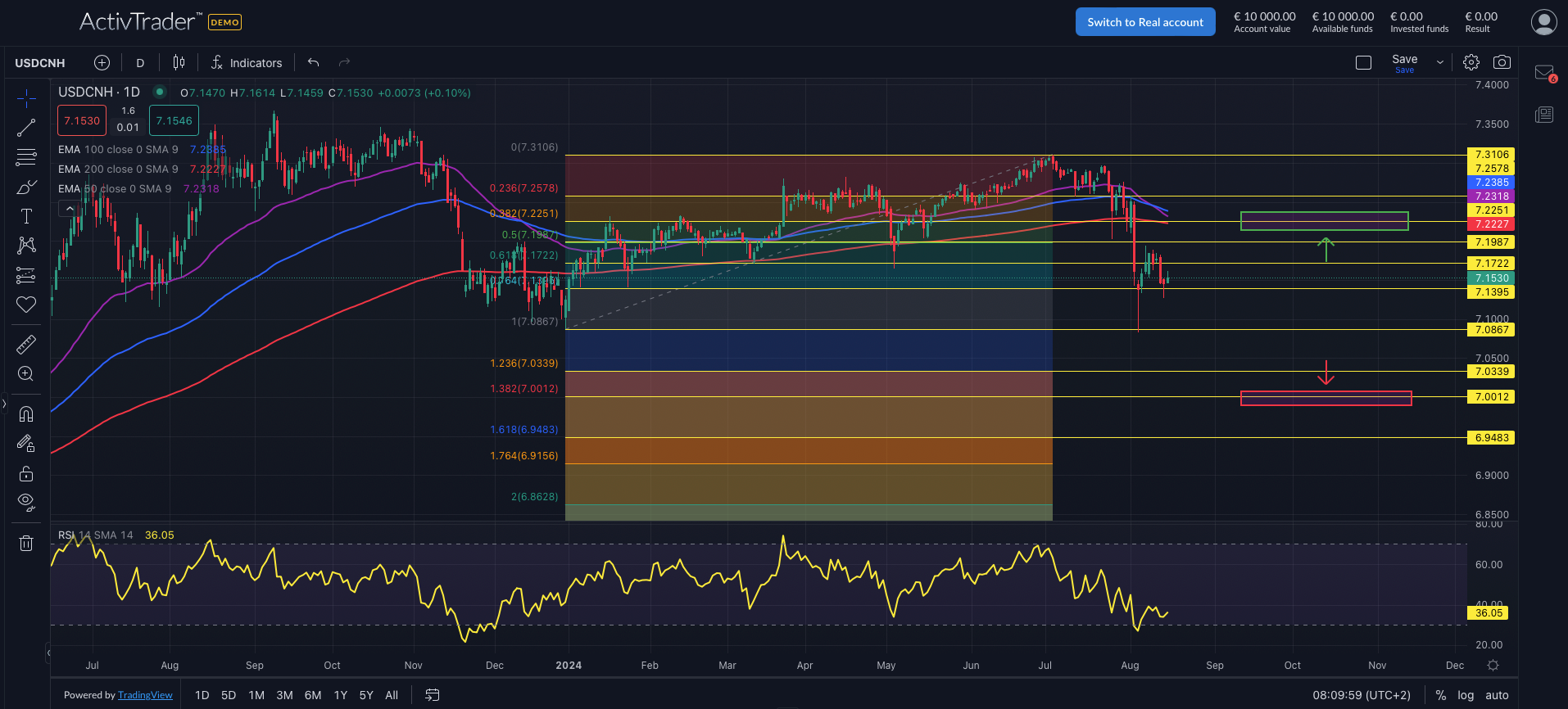Select the text annotation tool

tap(26, 216)
